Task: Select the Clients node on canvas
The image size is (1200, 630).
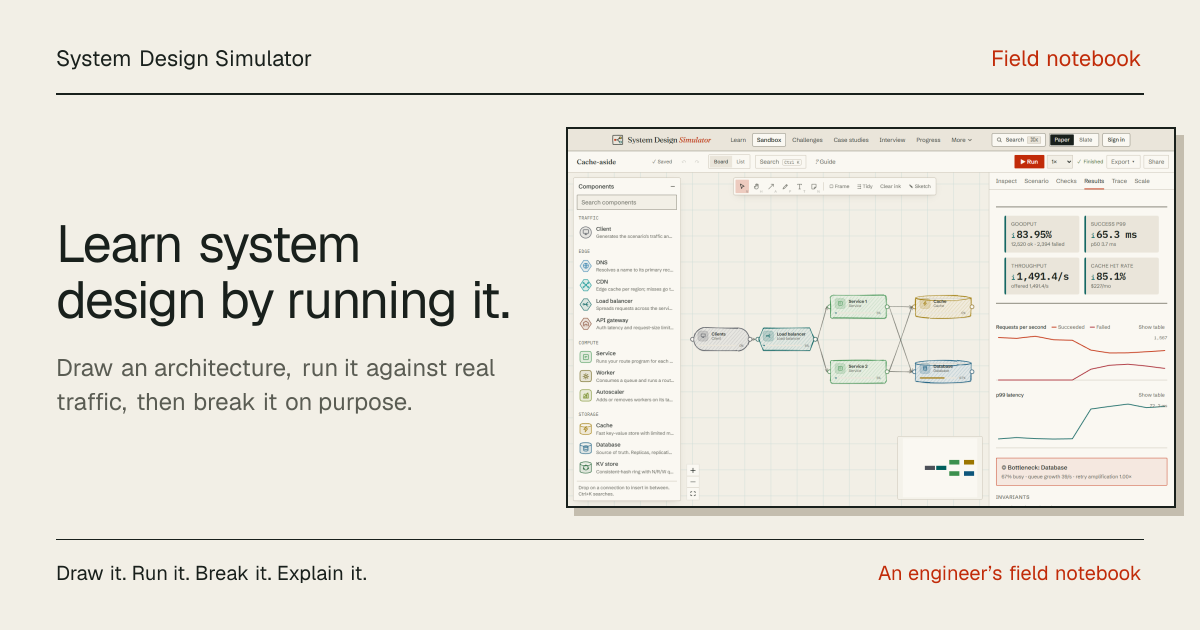Action: [x=720, y=339]
